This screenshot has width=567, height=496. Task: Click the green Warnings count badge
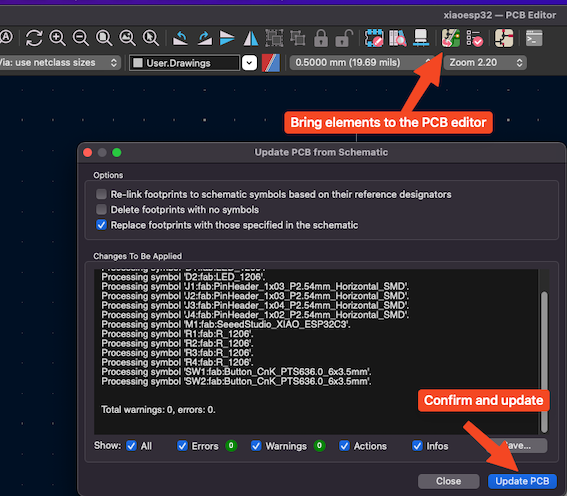[319, 446]
